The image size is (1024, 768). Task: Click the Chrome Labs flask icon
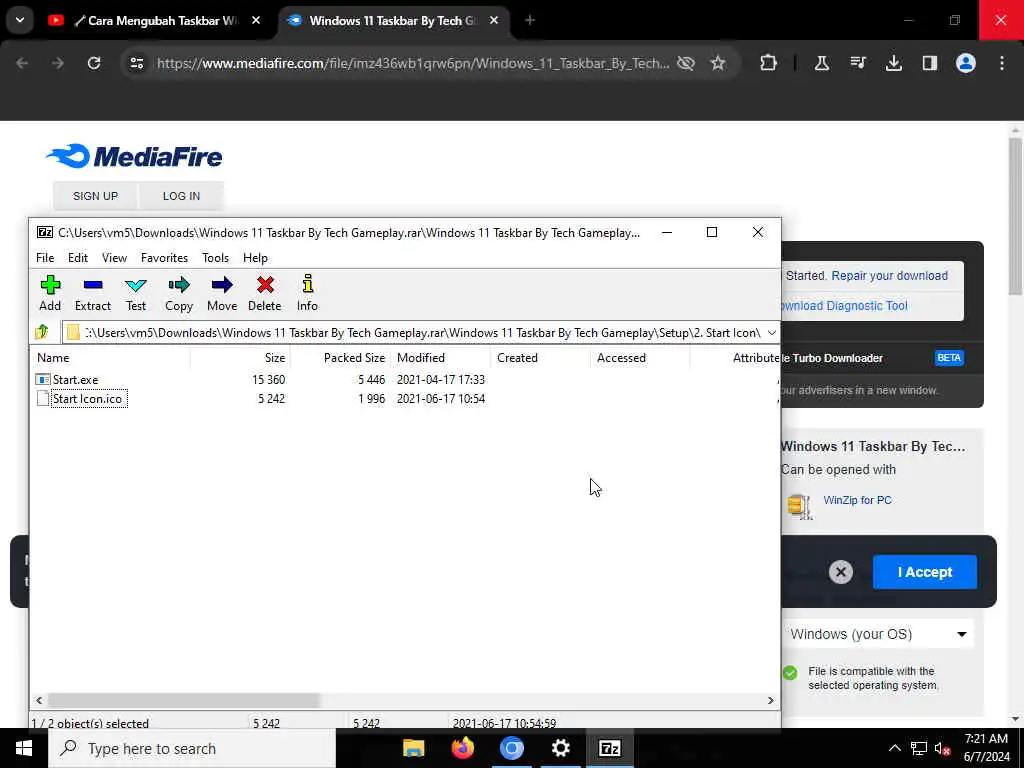822,63
